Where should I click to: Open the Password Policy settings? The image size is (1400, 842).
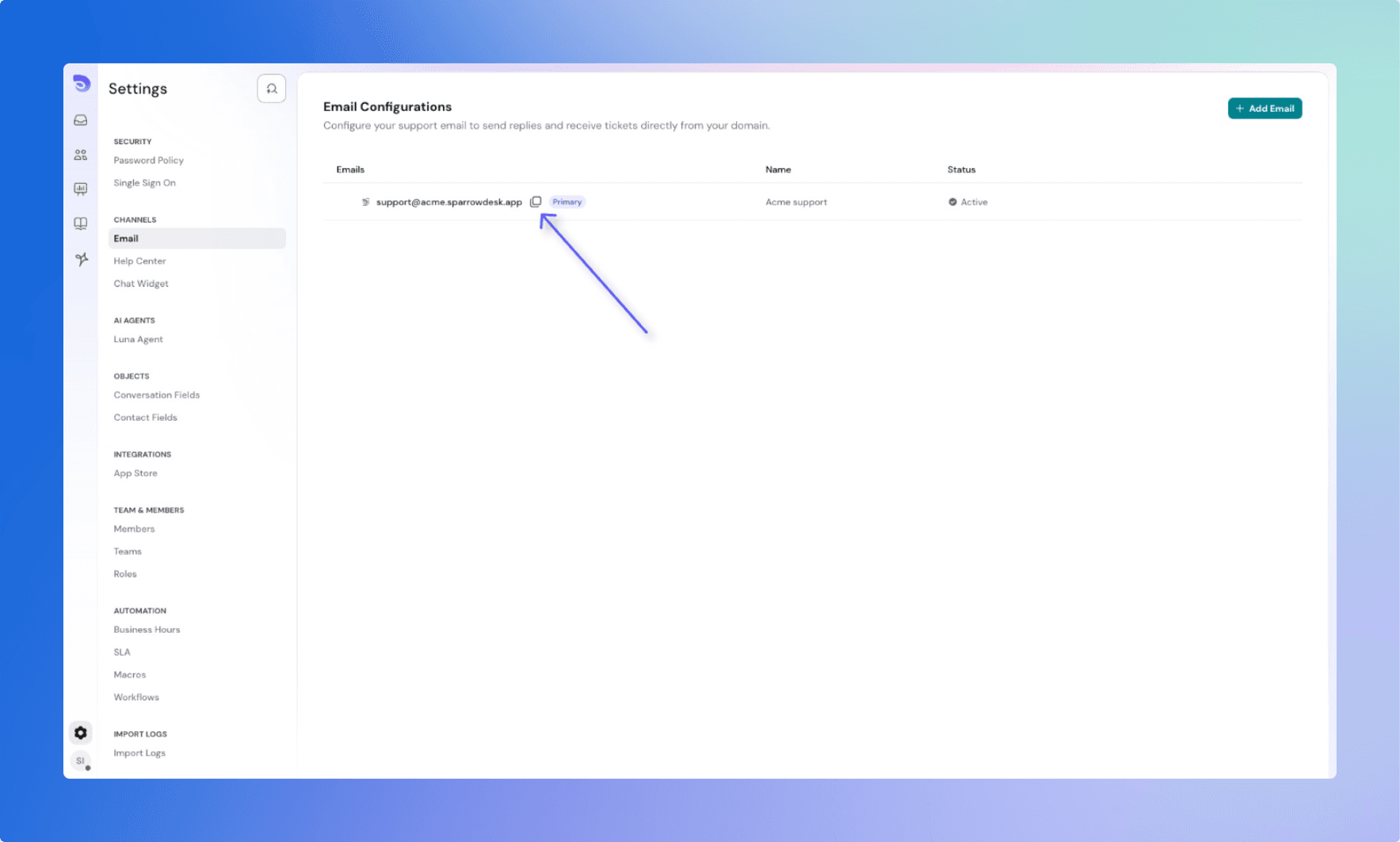tap(148, 160)
